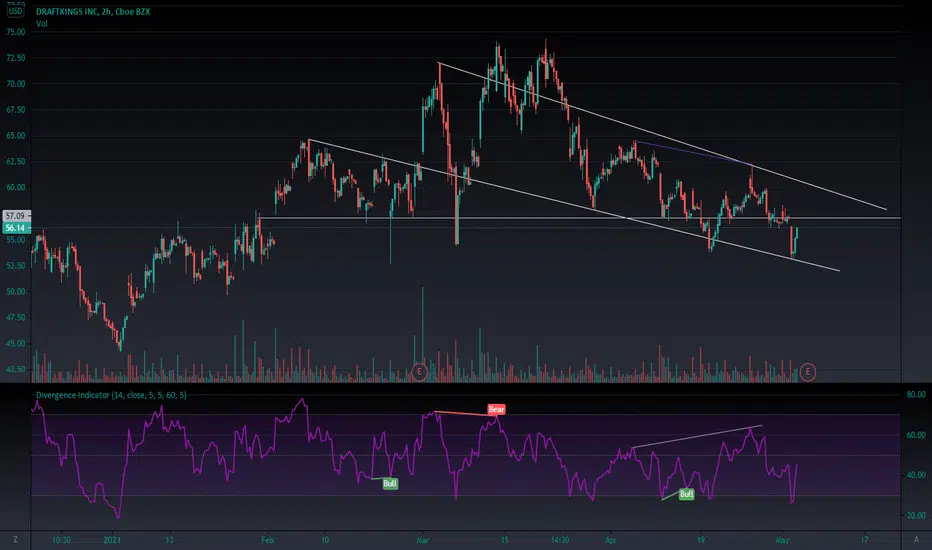This screenshot has width=932, height=550.
Task: Click the 57.09 horizontal line price label
Action: (x=15, y=216)
